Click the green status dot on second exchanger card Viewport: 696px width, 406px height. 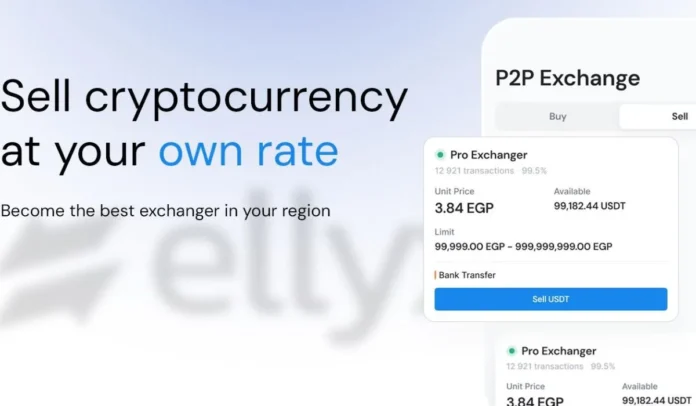[x=511, y=351]
